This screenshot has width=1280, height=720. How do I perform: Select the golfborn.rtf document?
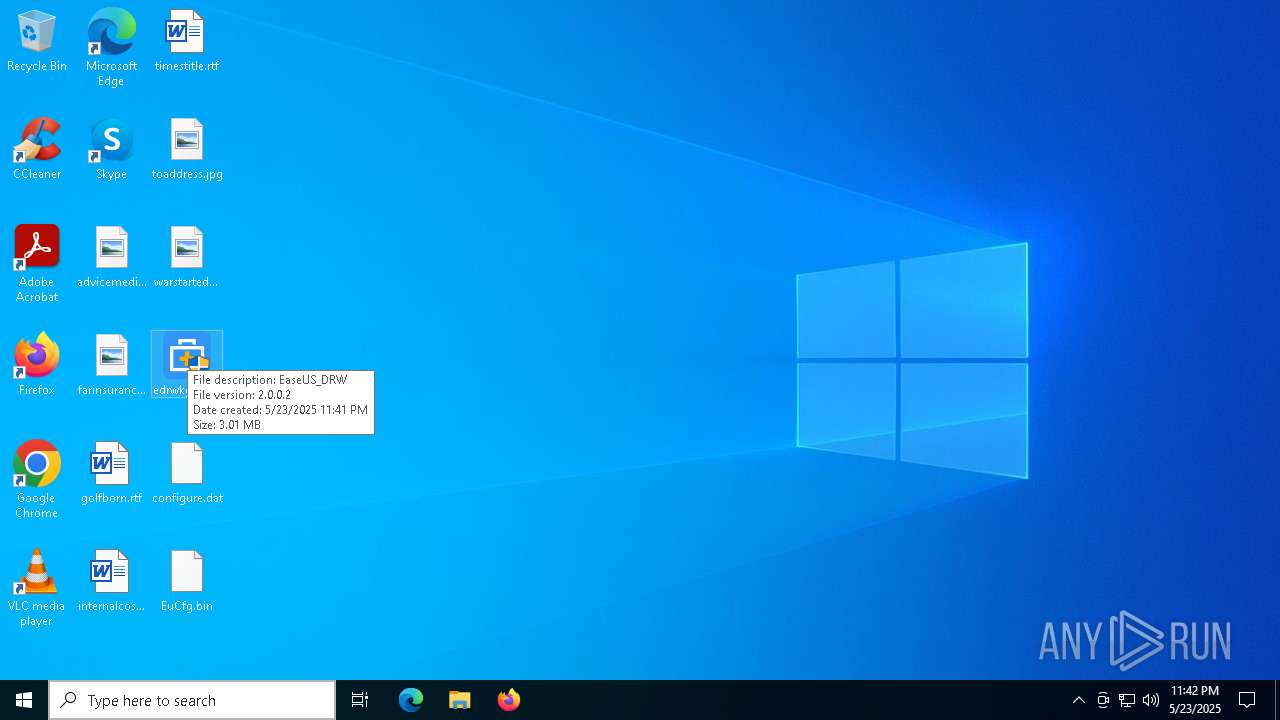pyautogui.click(x=111, y=473)
